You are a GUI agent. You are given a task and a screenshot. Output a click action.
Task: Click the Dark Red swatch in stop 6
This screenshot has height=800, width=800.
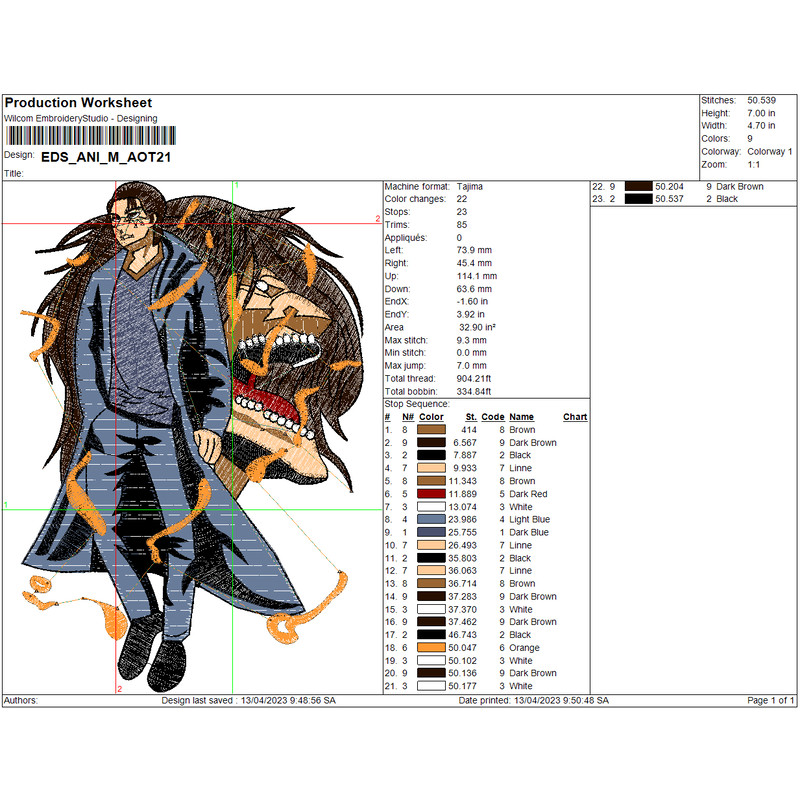click(431, 494)
